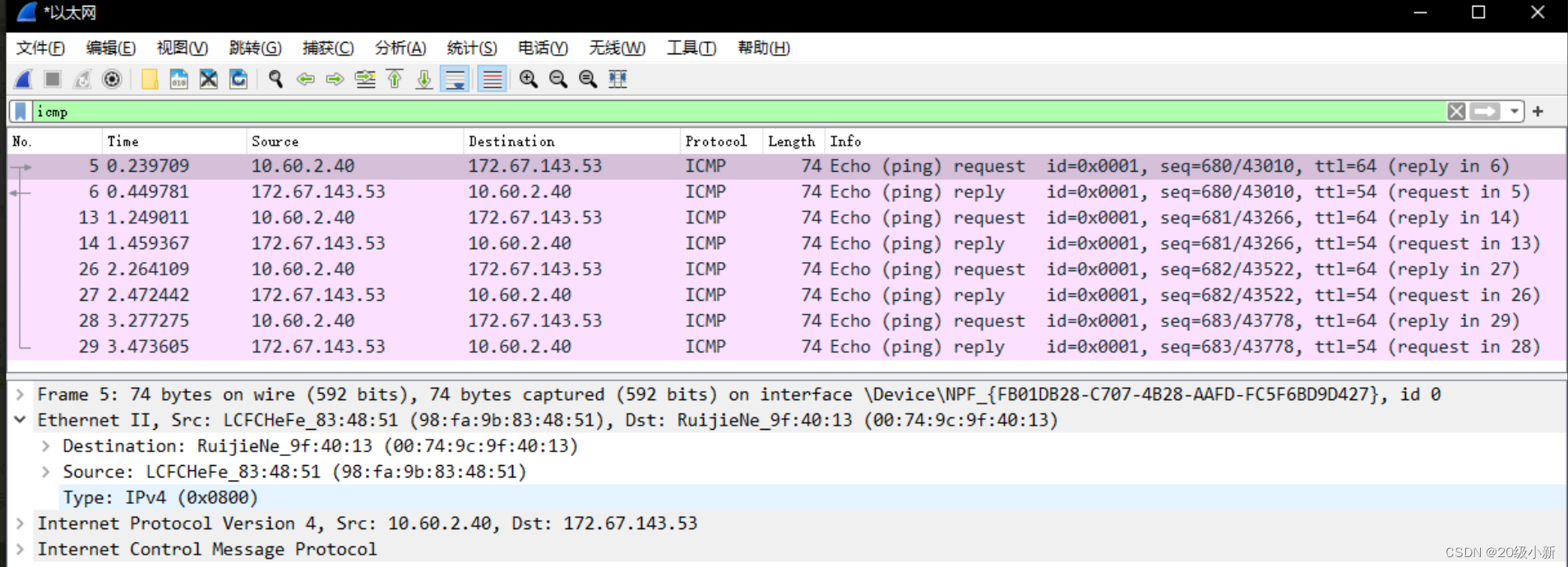
Task: Open the display filter bookmark menu
Action: [21, 111]
